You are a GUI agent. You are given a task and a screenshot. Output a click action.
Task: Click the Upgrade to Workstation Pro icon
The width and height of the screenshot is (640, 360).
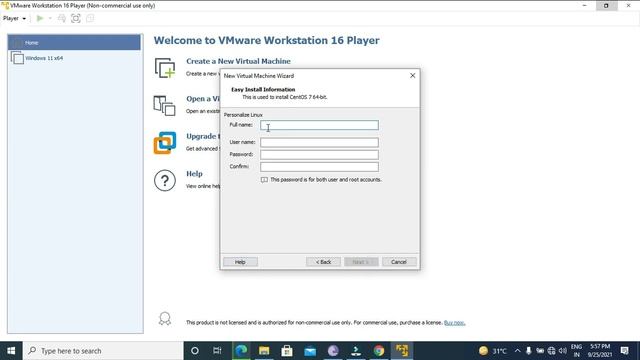point(165,143)
